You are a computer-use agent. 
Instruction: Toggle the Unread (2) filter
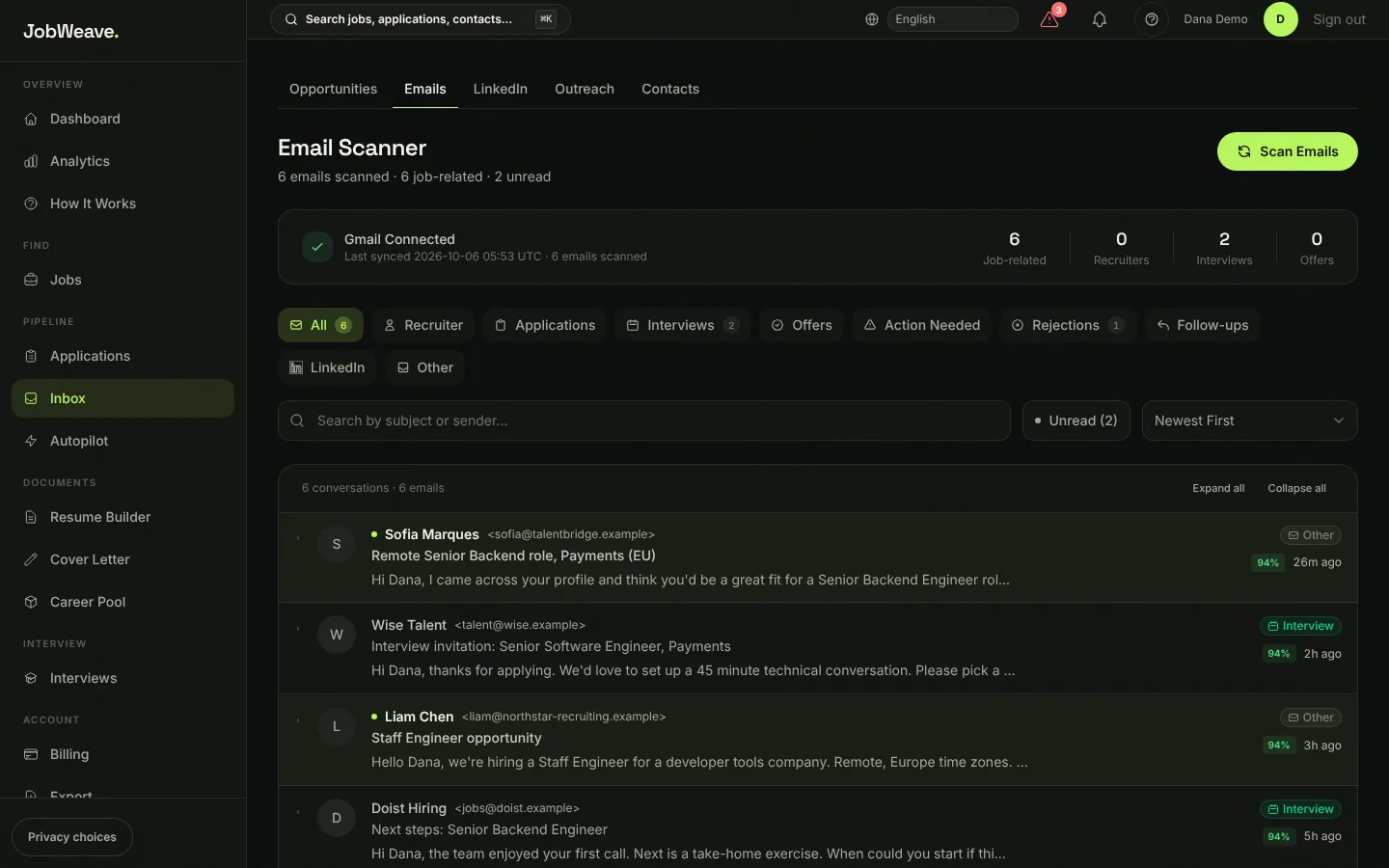click(x=1076, y=420)
